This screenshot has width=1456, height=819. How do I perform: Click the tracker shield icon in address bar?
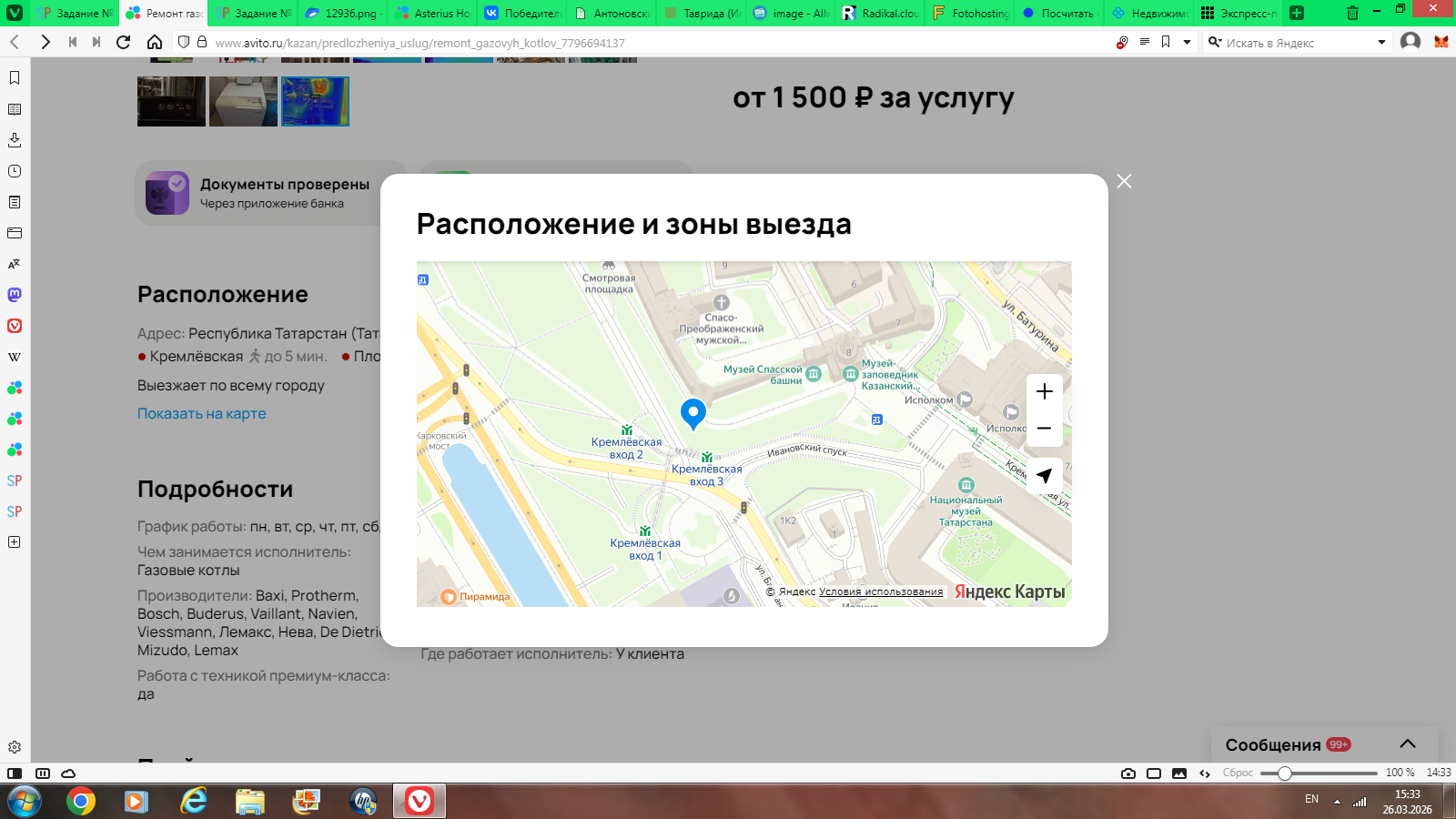[x=184, y=42]
